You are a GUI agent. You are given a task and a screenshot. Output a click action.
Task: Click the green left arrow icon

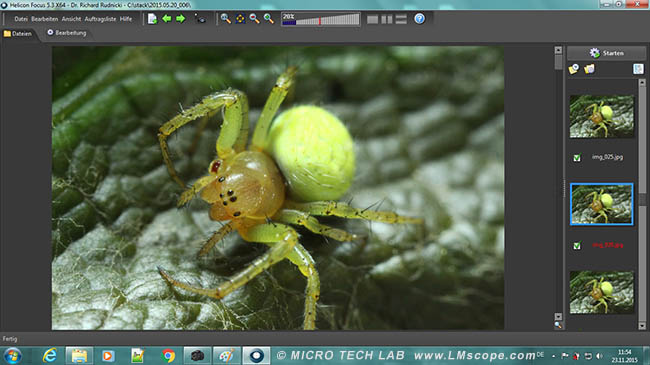pyautogui.click(x=167, y=19)
